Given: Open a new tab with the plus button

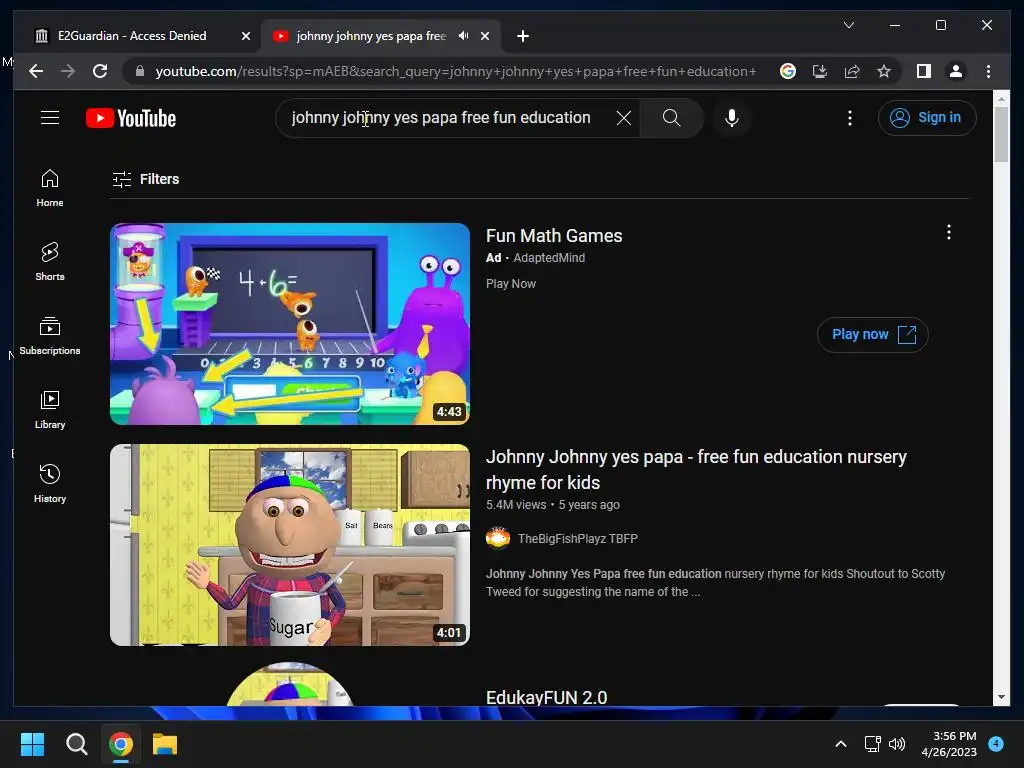Looking at the screenshot, I should 522,36.
